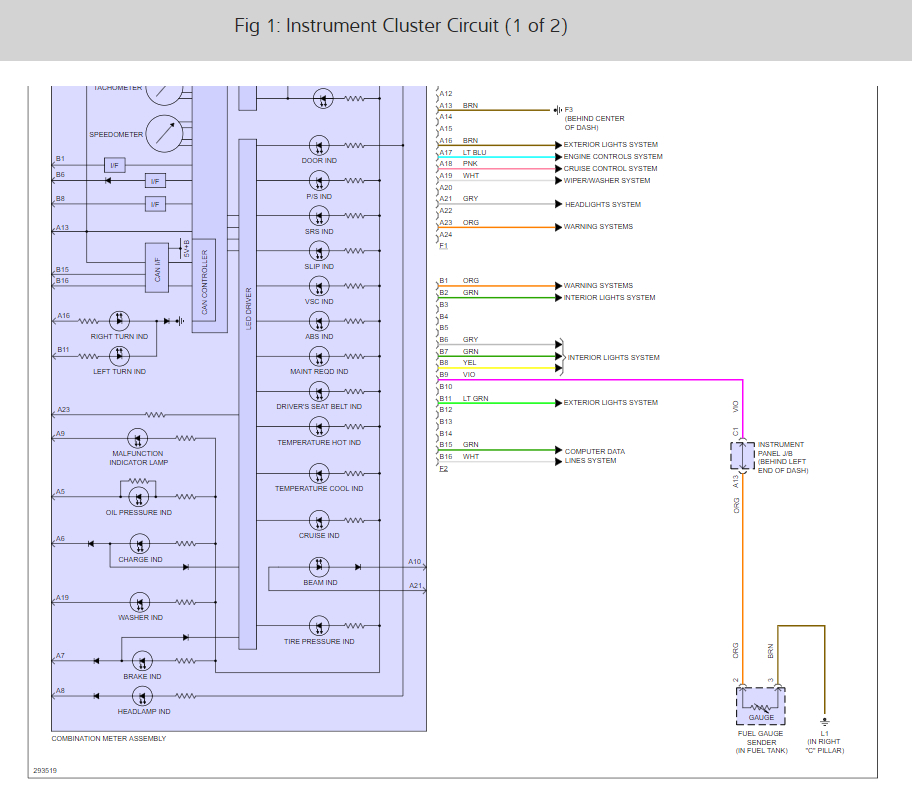Click the instrument panel J/B connector symbol

coord(742,456)
